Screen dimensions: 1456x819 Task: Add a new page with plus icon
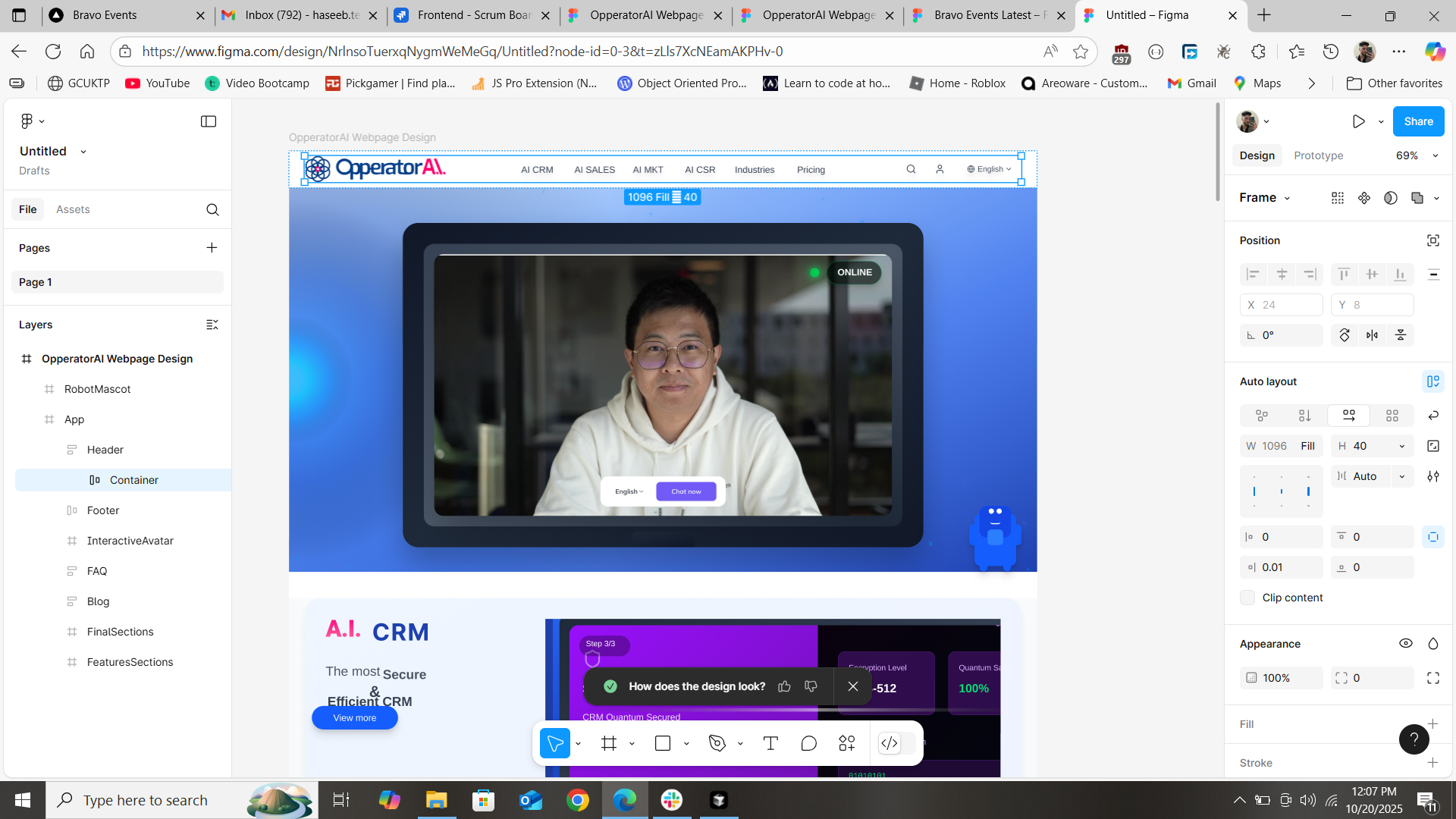[212, 248]
